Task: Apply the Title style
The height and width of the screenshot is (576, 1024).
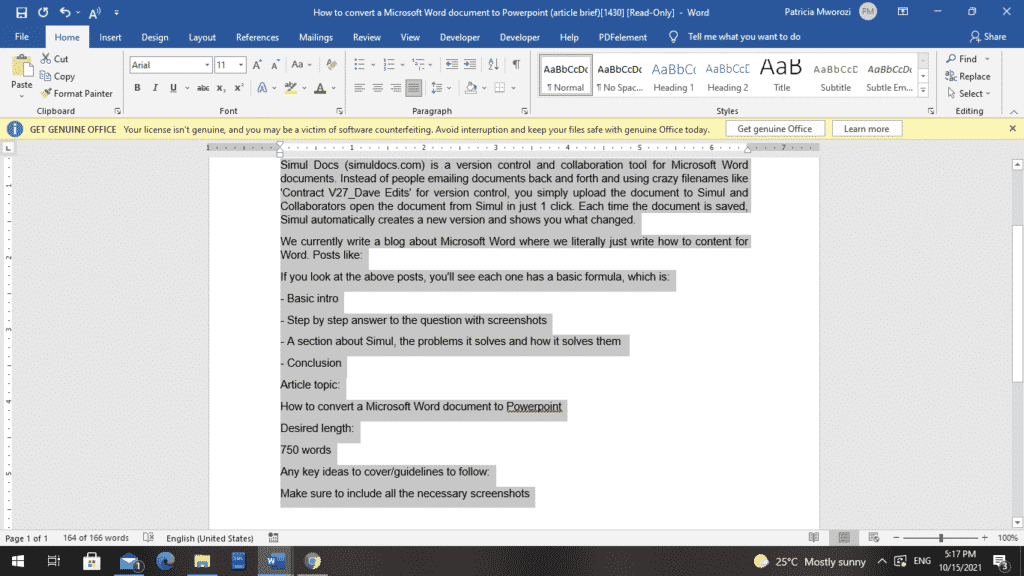Action: tap(782, 76)
